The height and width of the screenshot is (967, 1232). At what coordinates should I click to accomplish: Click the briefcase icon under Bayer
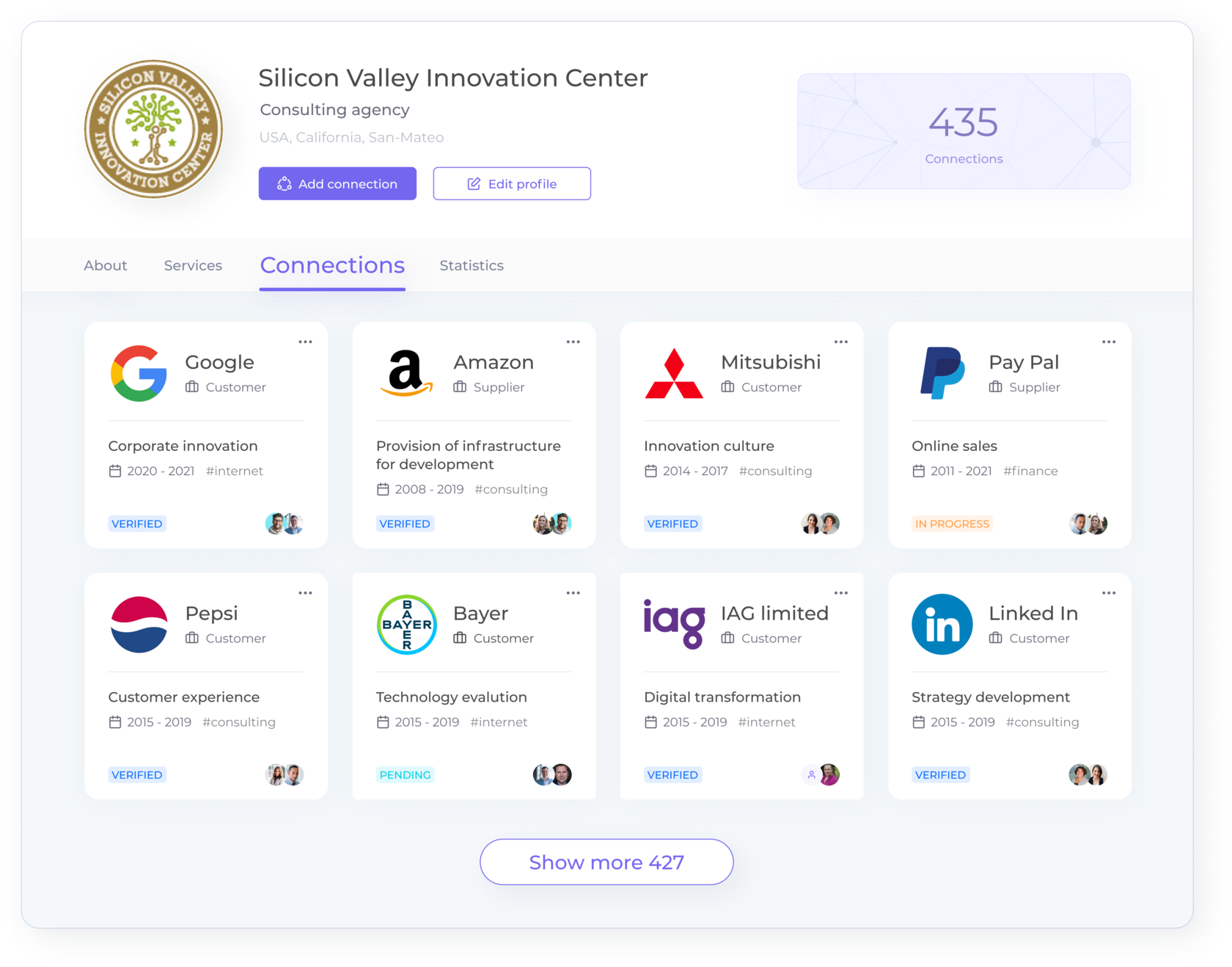click(x=460, y=639)
